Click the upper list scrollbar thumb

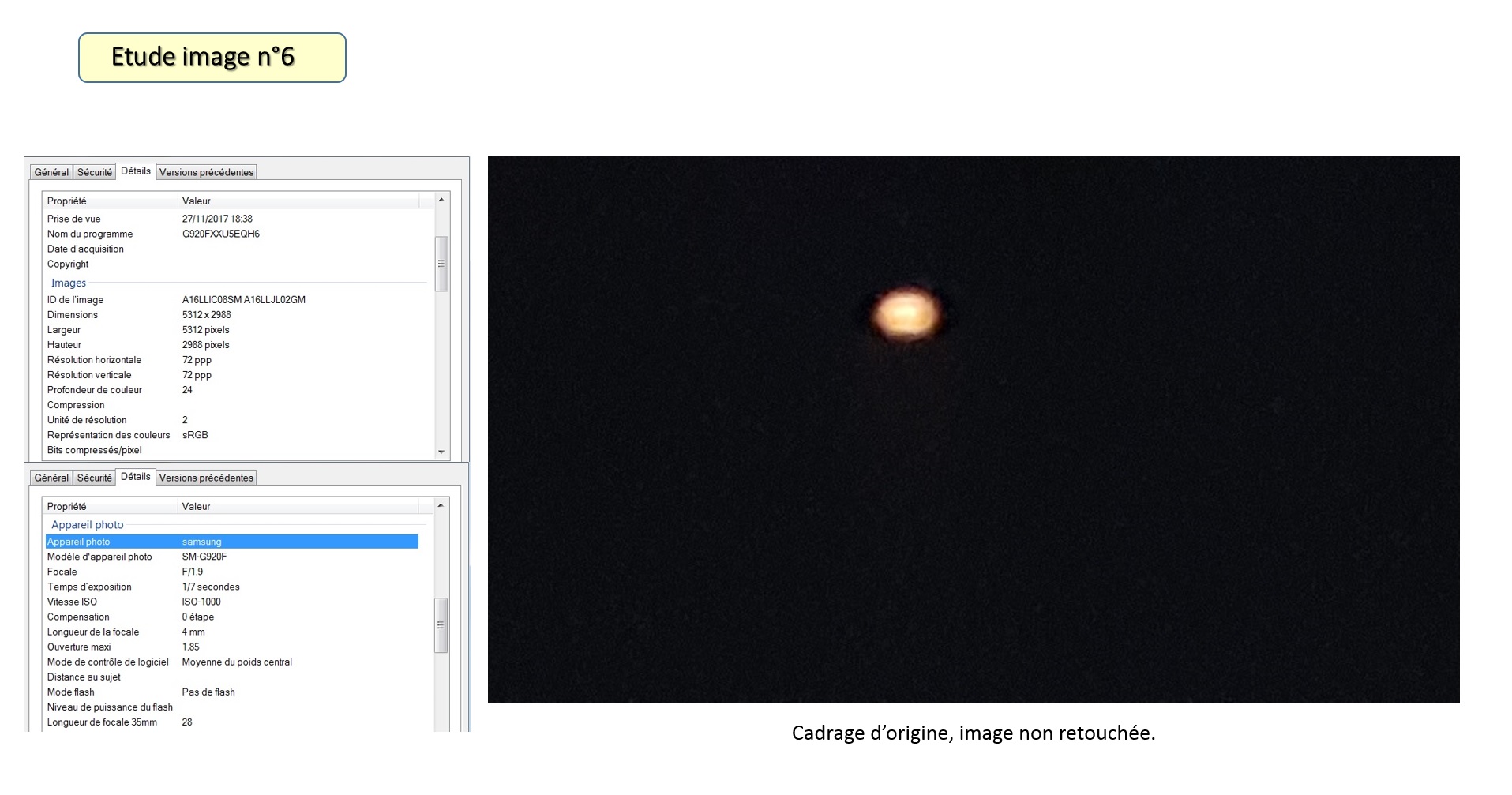441,264
